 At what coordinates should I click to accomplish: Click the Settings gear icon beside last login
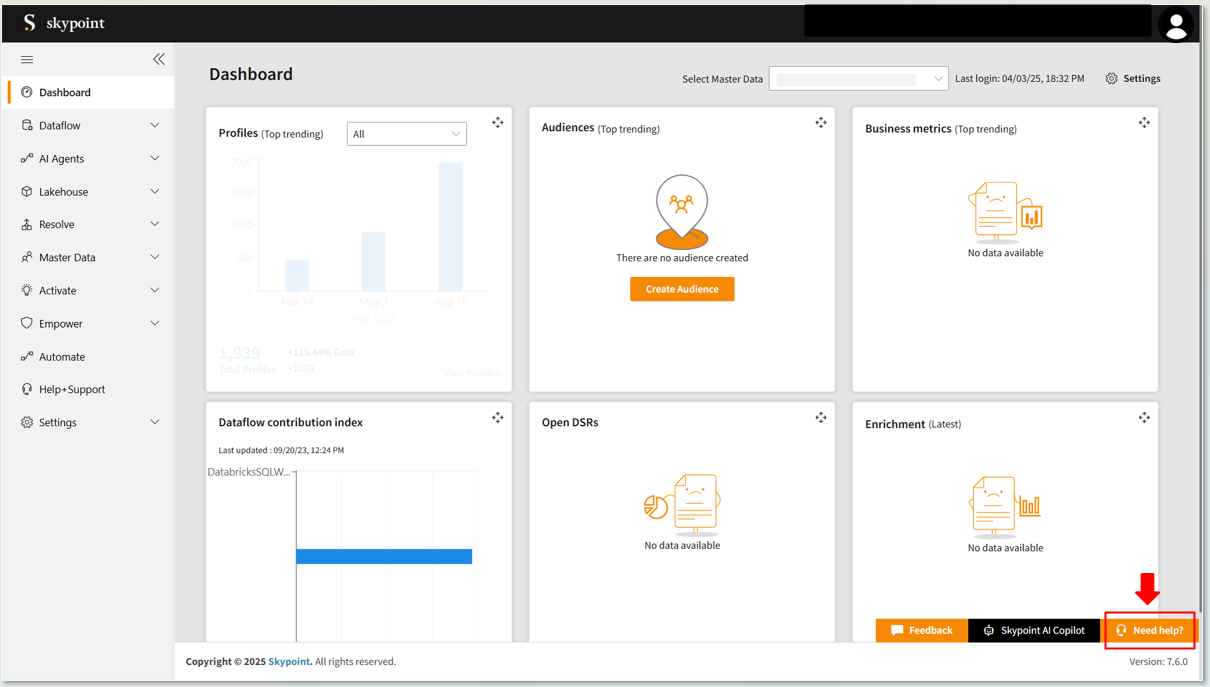(x=1111, y=79)
